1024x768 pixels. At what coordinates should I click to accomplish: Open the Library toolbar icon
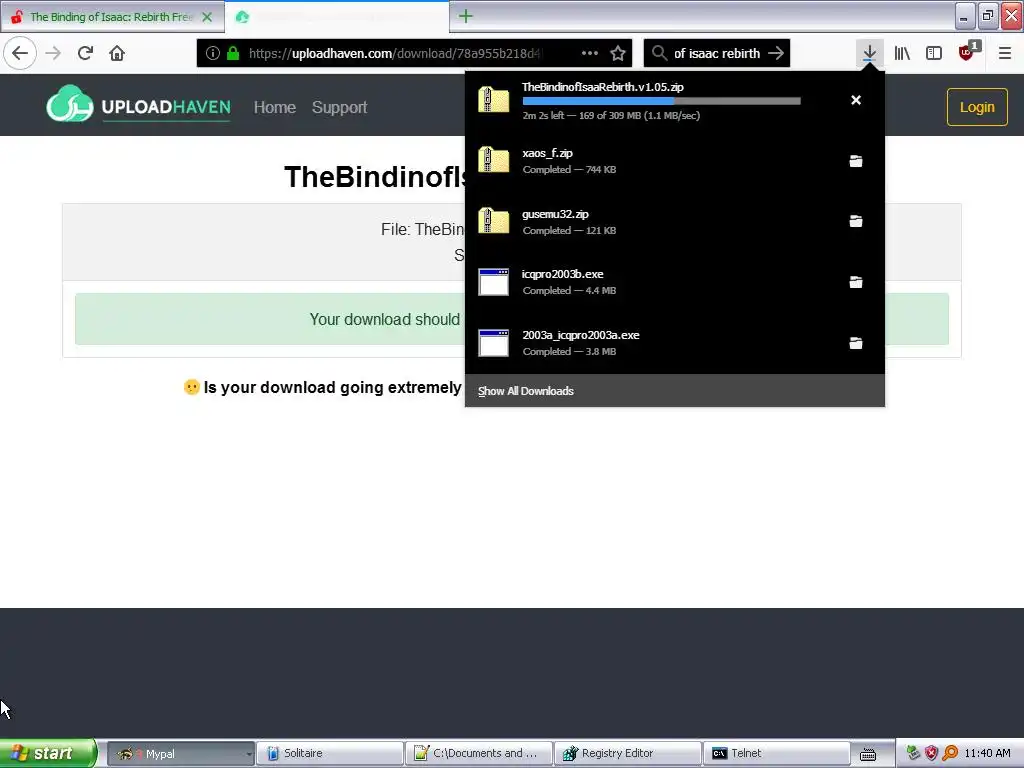[x=902, y=54]
